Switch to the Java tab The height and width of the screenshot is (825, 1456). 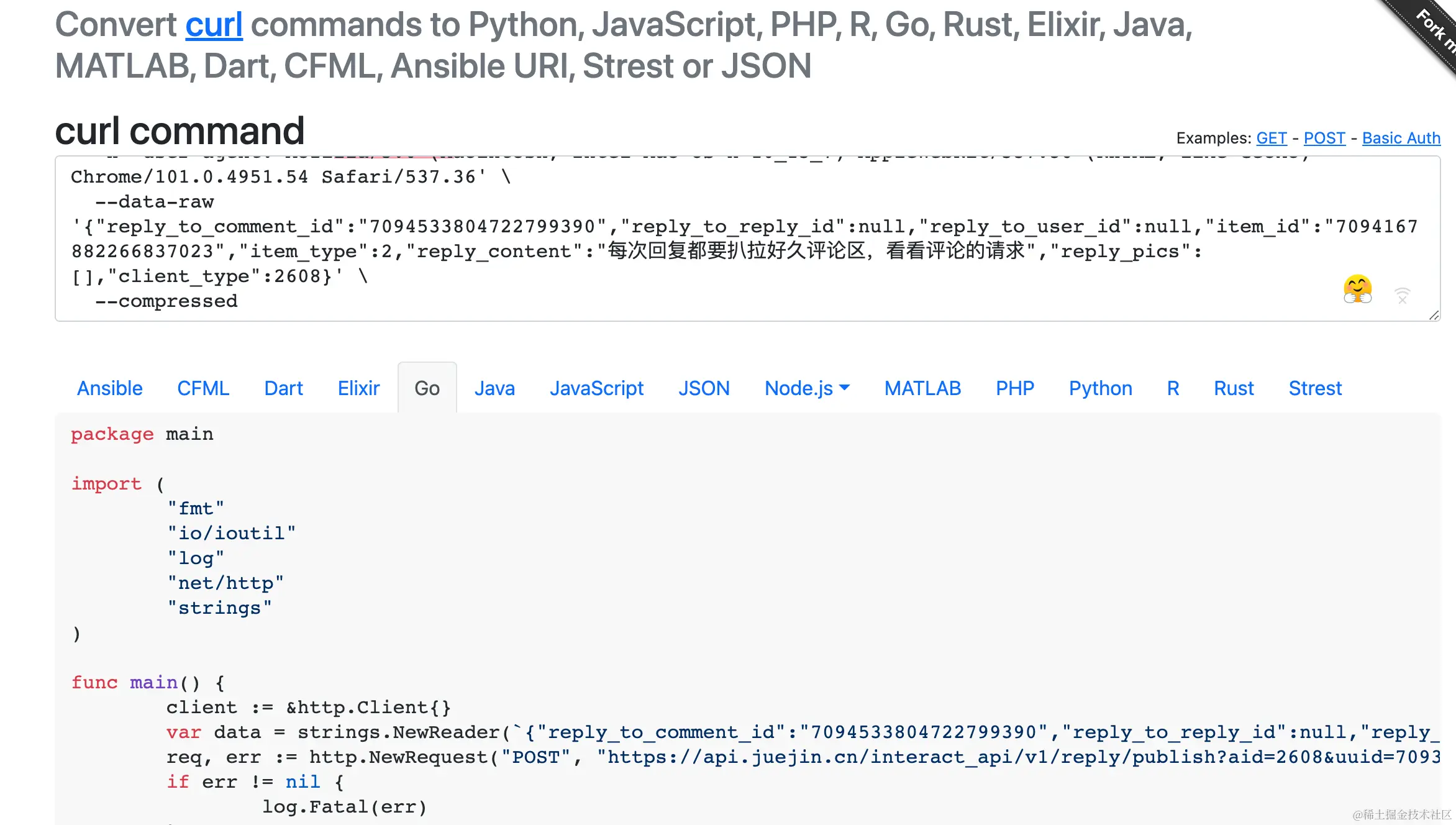494,388
